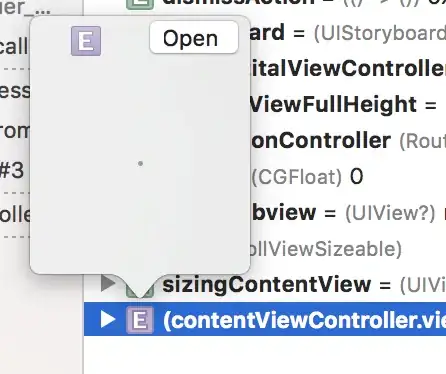Click empty area below the variables list
The height and width of the screenshot is (374, 446).
[x=265, y=355]
